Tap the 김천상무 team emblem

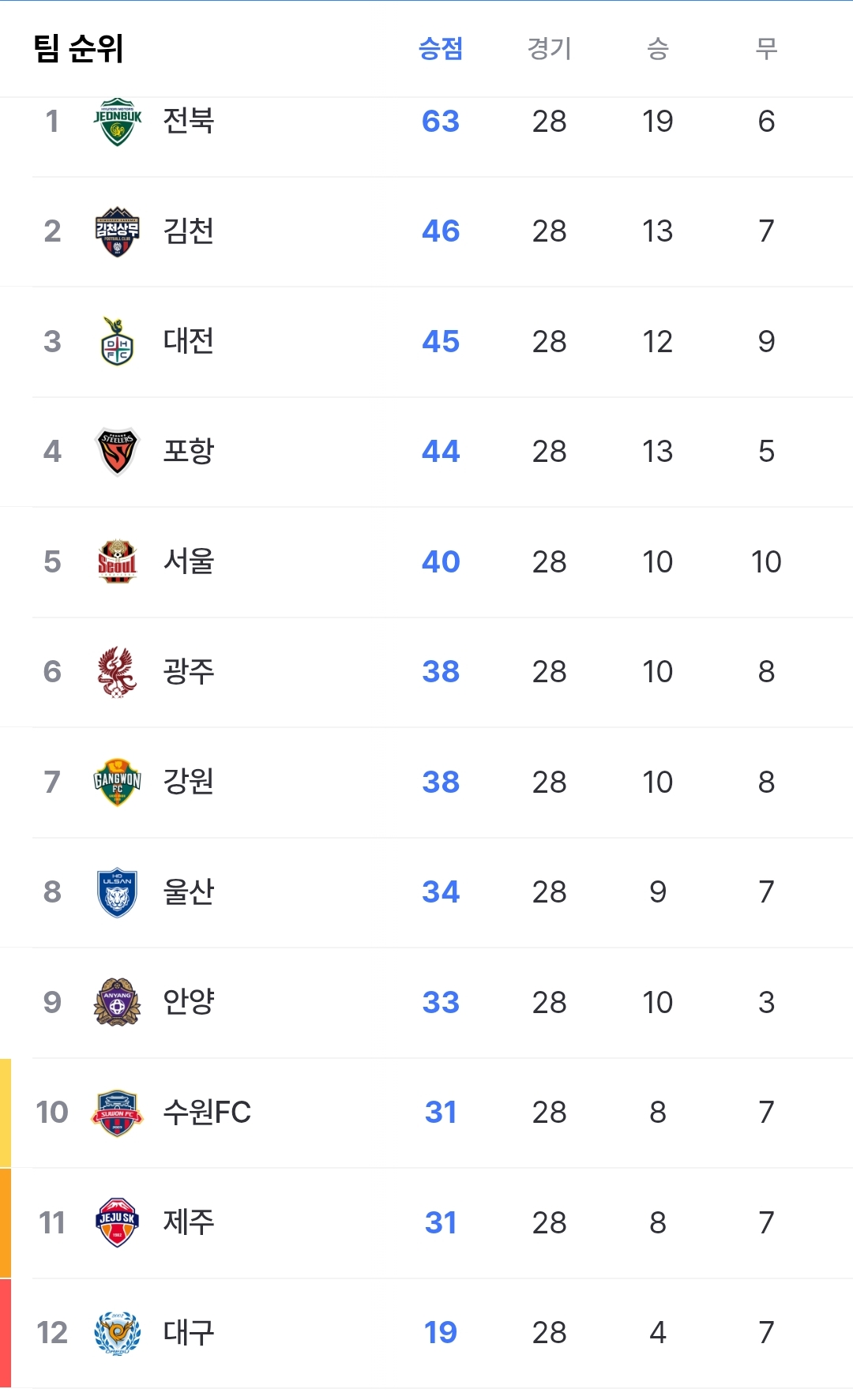coord(117,231)
